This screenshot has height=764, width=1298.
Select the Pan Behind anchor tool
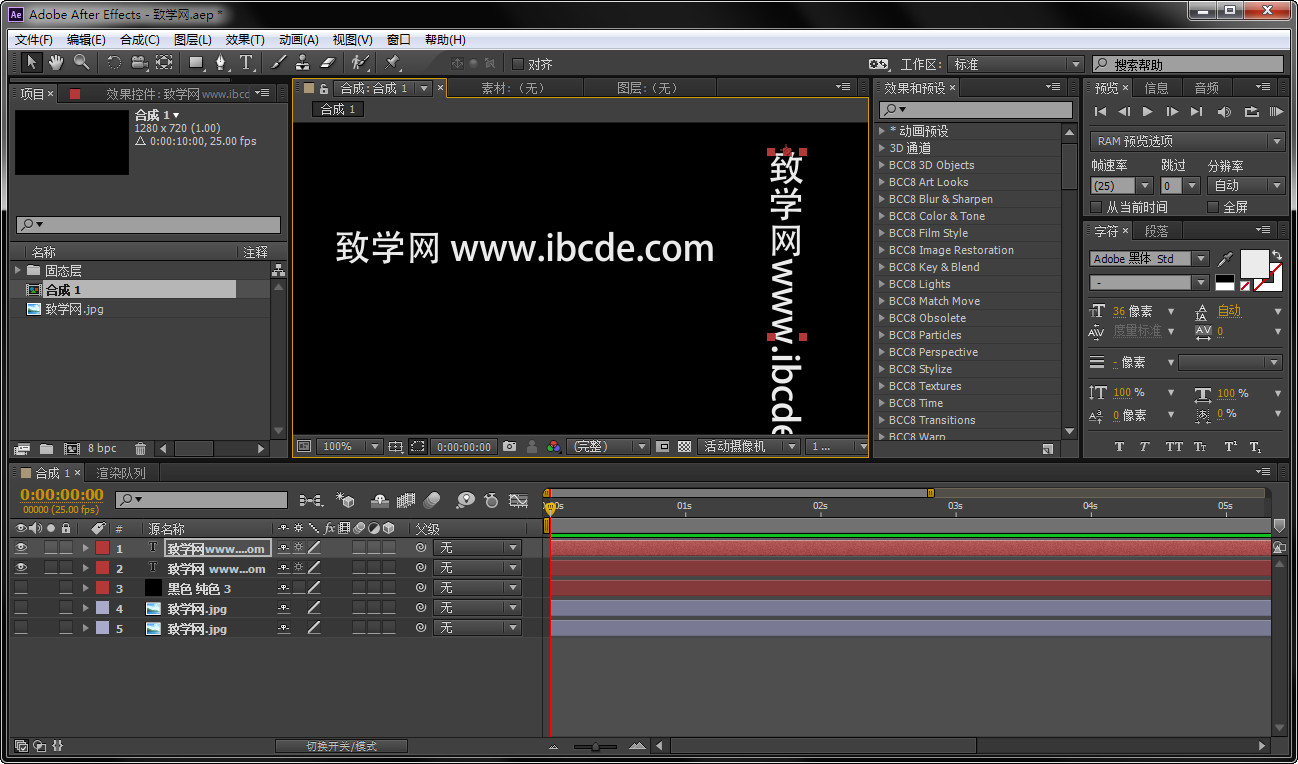pyautogui.click(x=164, y=63)
